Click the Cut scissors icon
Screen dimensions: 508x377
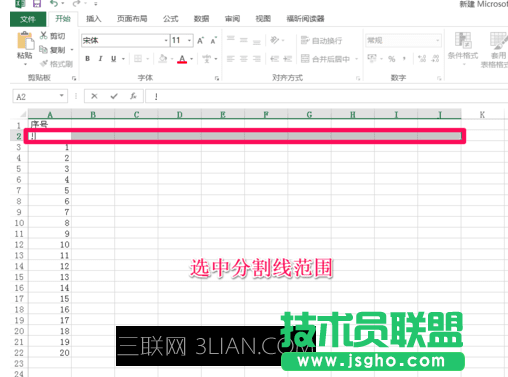[x=44, y=35]
